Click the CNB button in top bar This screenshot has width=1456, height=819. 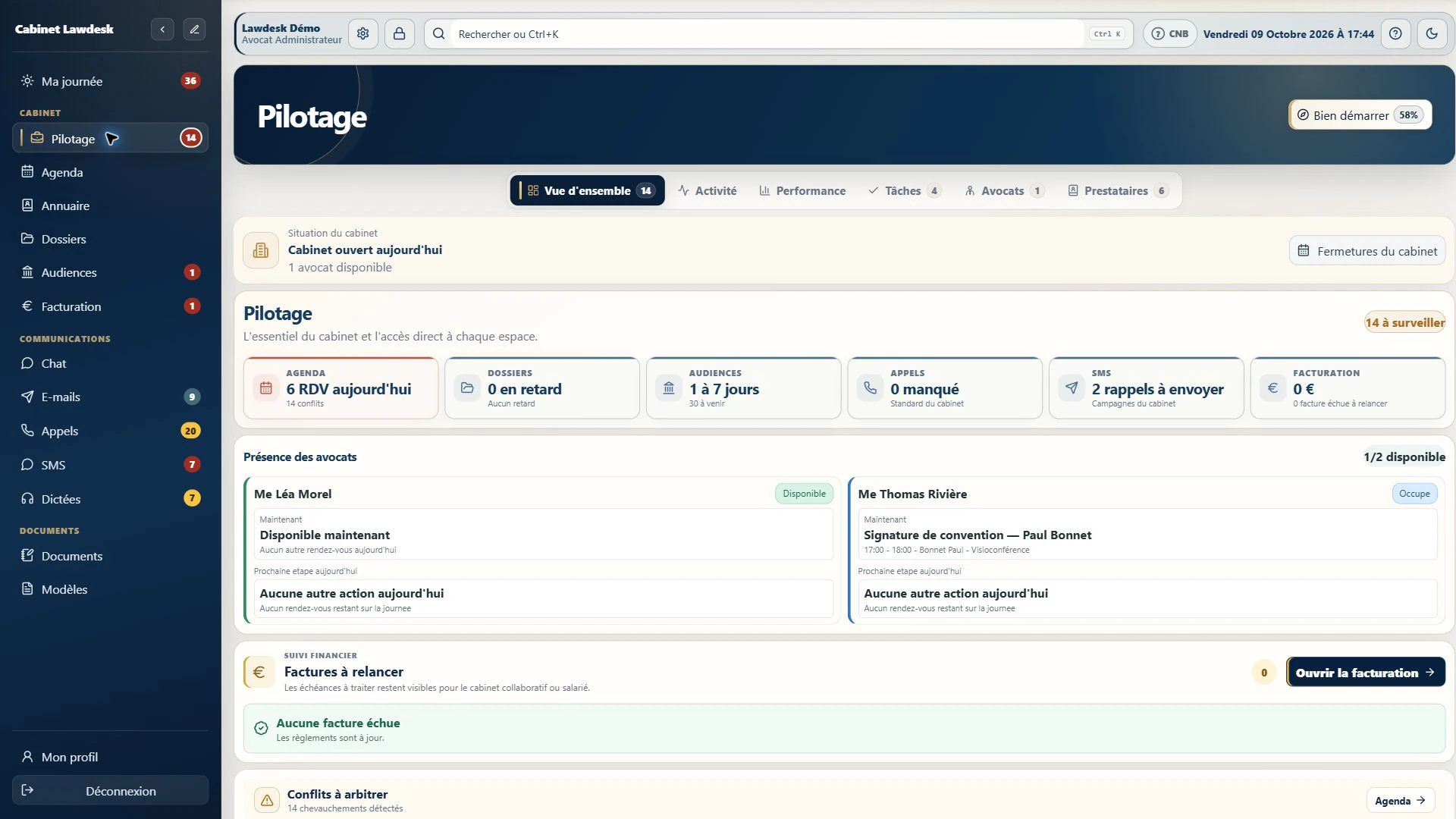(1170, 34)
